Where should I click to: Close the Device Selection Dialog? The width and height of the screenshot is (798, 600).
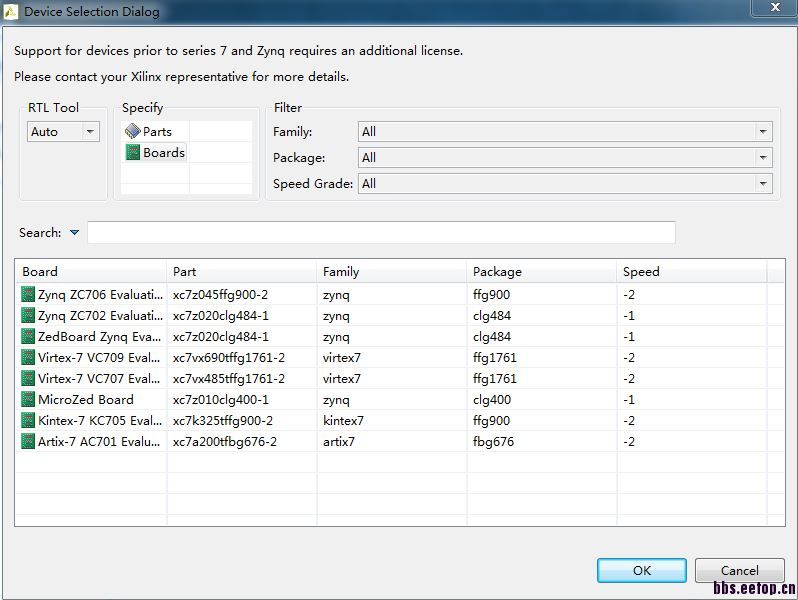click(x=775, y=7)
